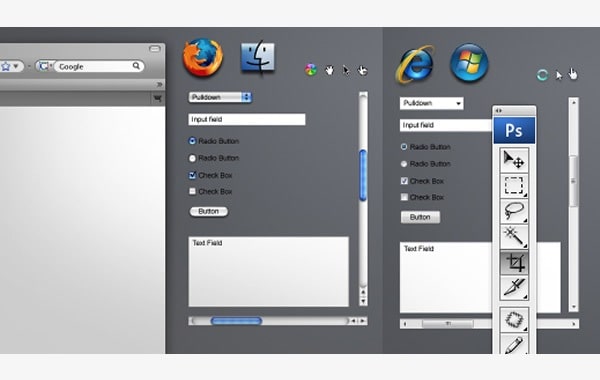Select the Crop tool
Image resolution: width=600 pixels, height=380 pixels.
(514, 263)
